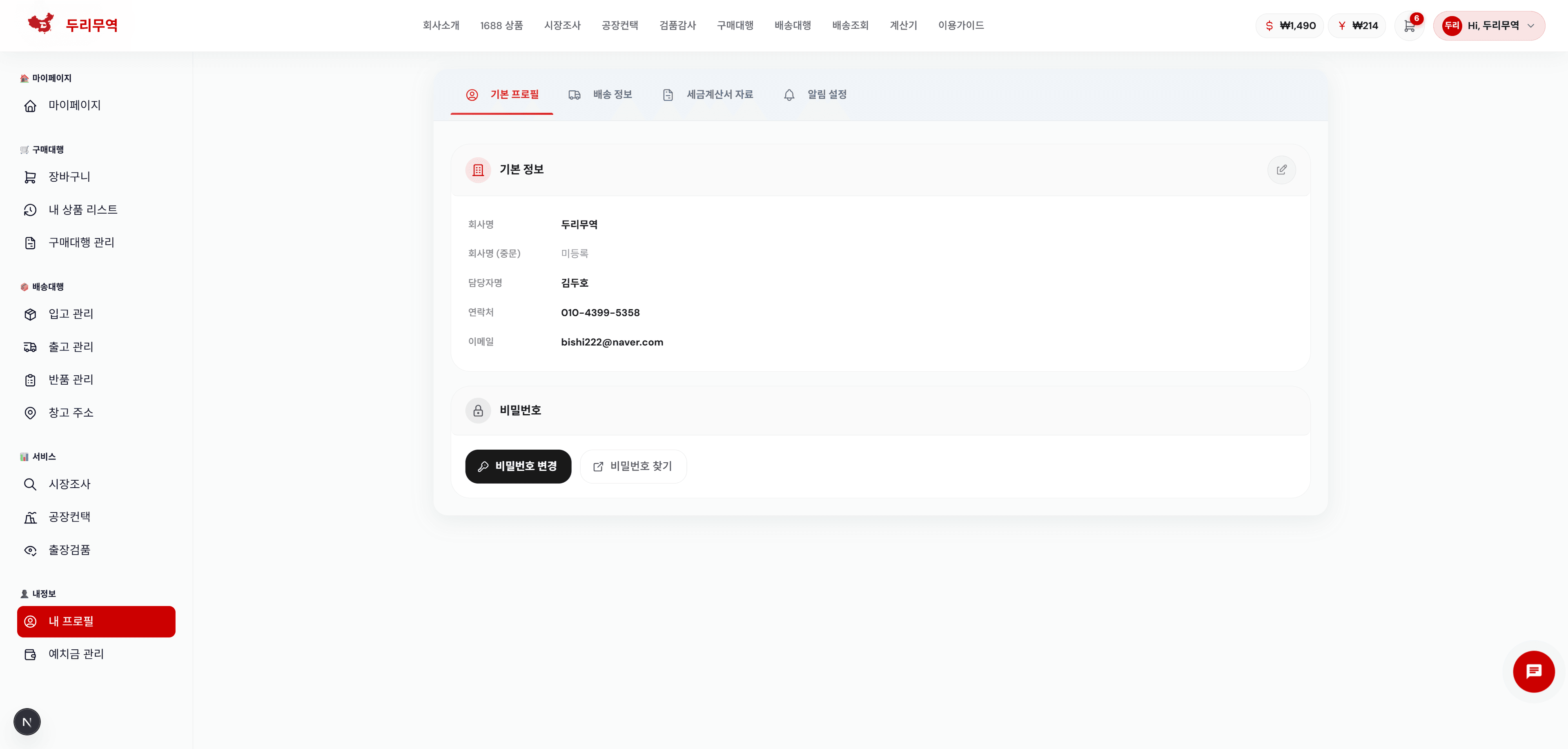Select the 장바구니 cart icon in sidebar

(31, 176)
